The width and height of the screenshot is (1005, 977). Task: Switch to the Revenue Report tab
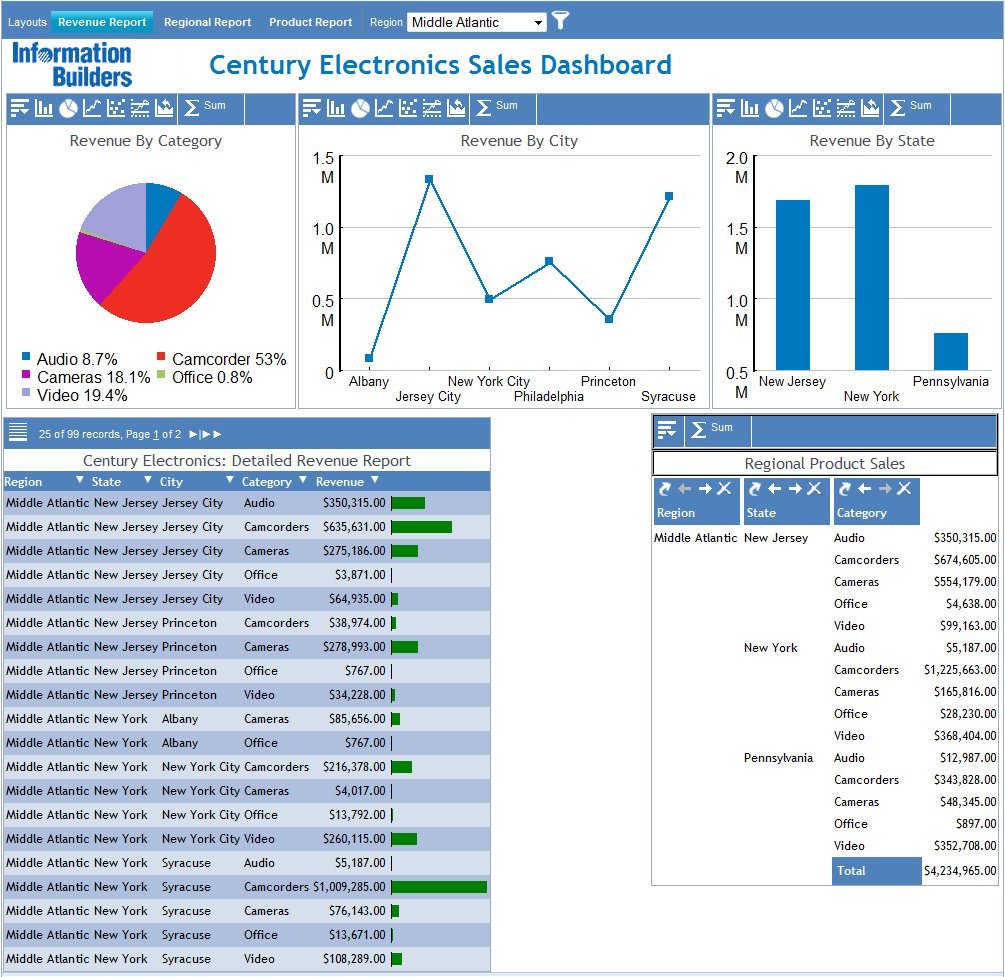(x=102, y=22)
